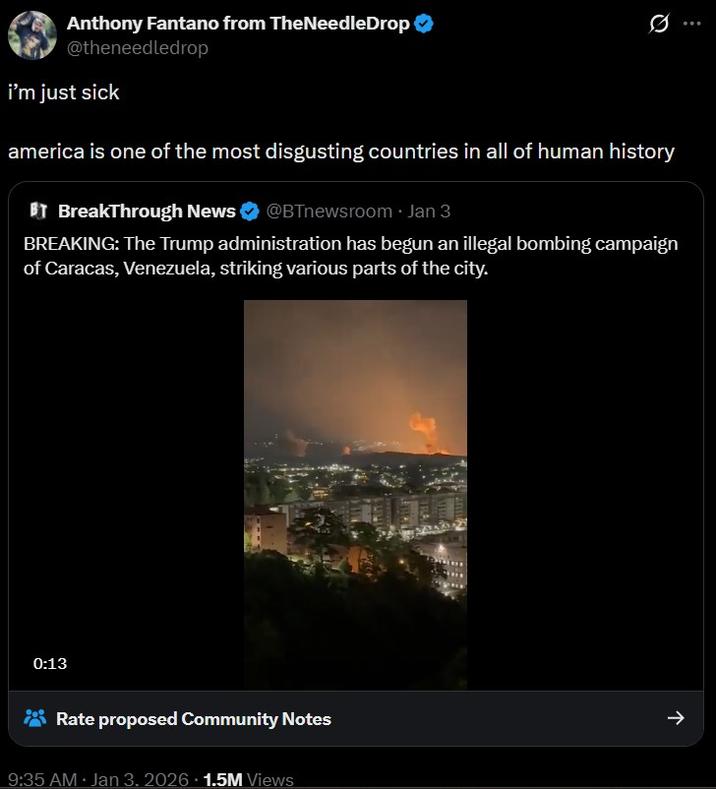Viewport: 716px width, 789px height.
Task: Click the 1.5M Views count
Action: point(248,779)
